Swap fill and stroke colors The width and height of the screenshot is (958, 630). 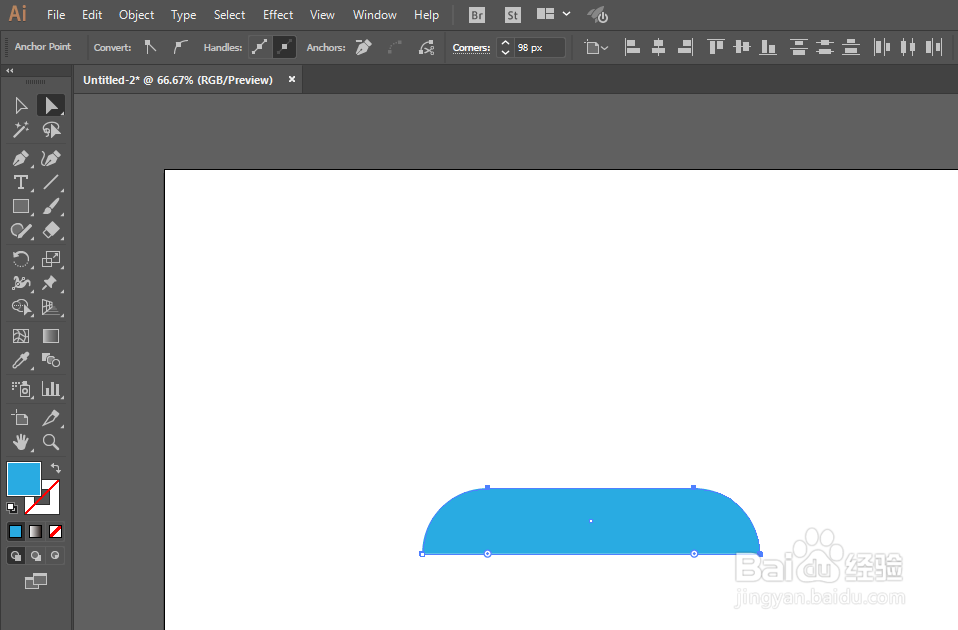pyautogui.click(x=56, y=468)
